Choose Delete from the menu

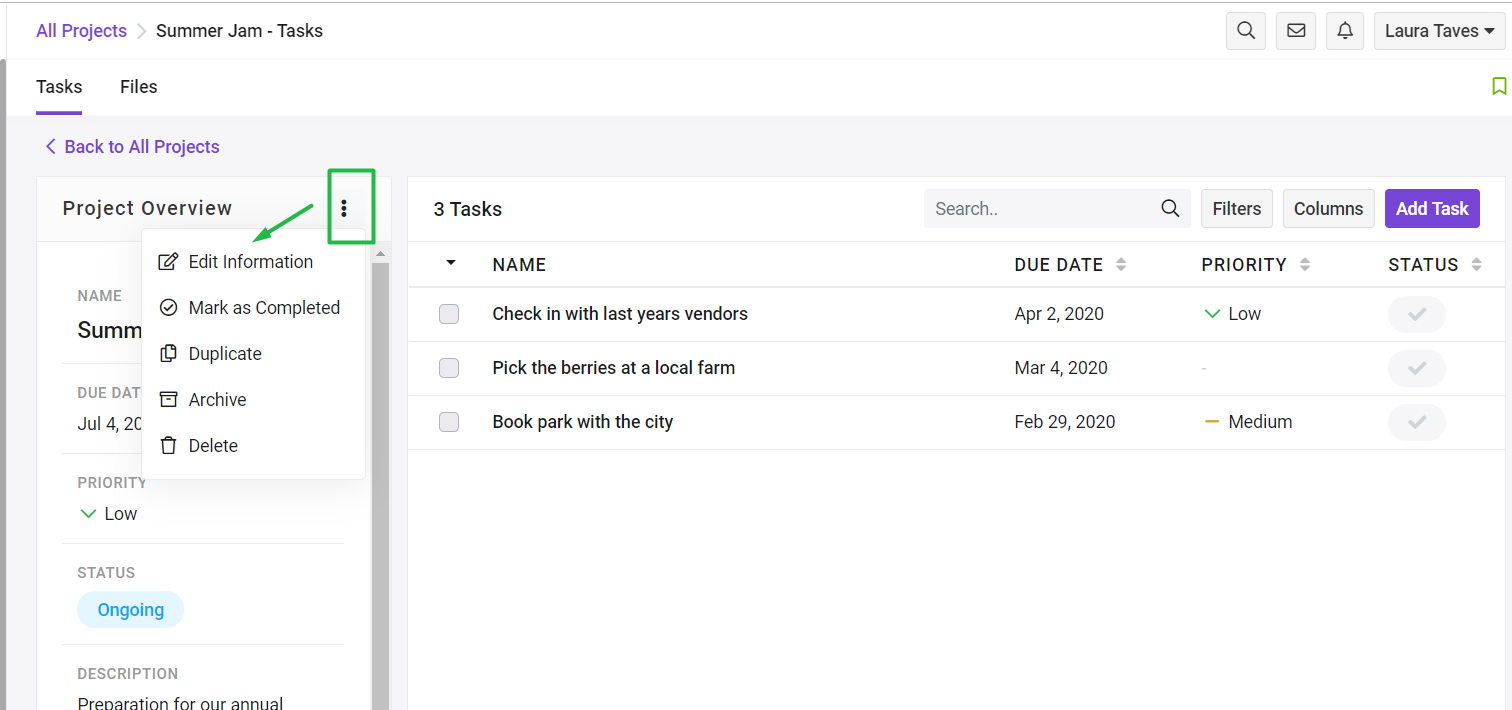click(x=253, y=446)
